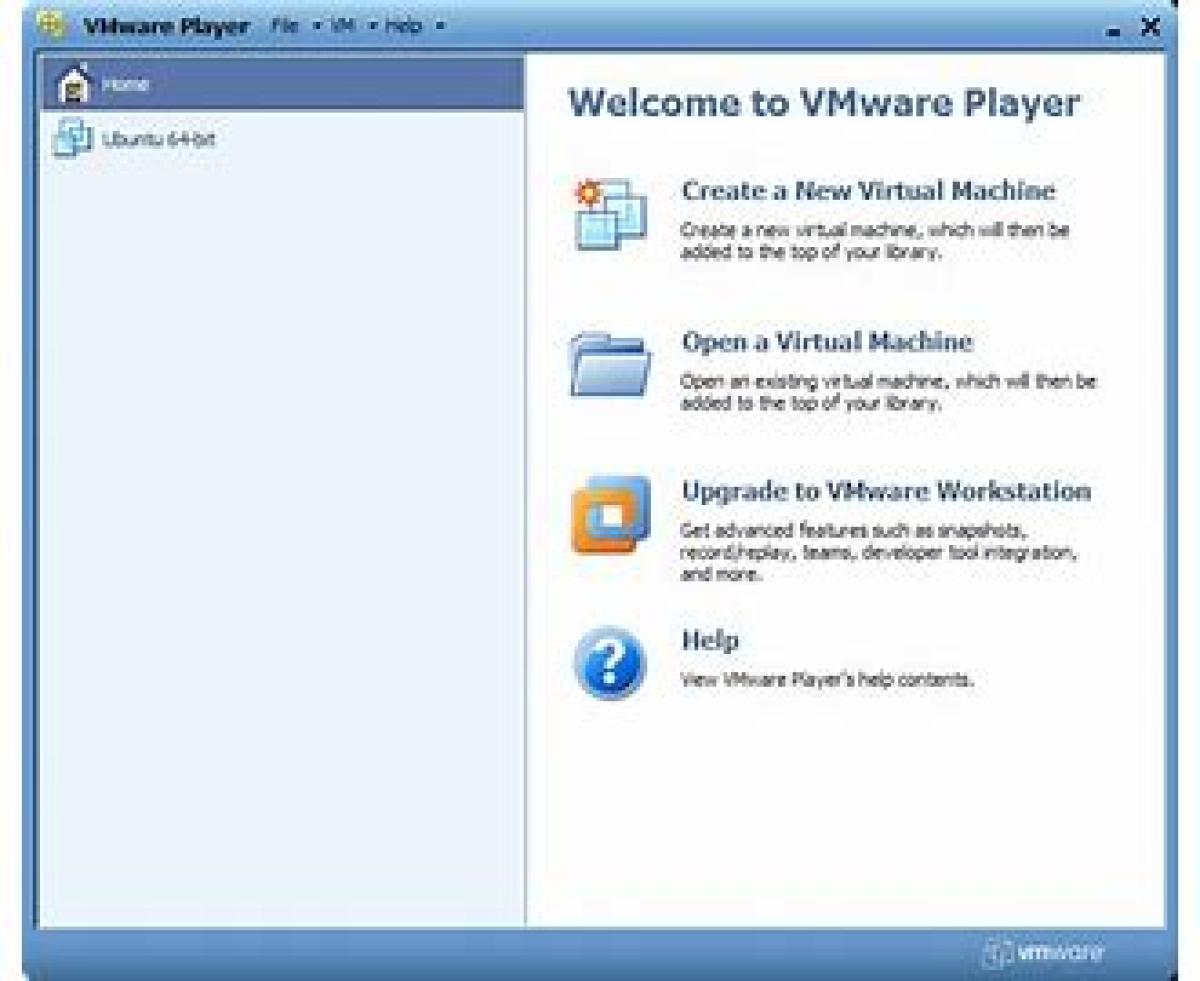Click the Create a New Virtual Machine icon

click(610, 213)
